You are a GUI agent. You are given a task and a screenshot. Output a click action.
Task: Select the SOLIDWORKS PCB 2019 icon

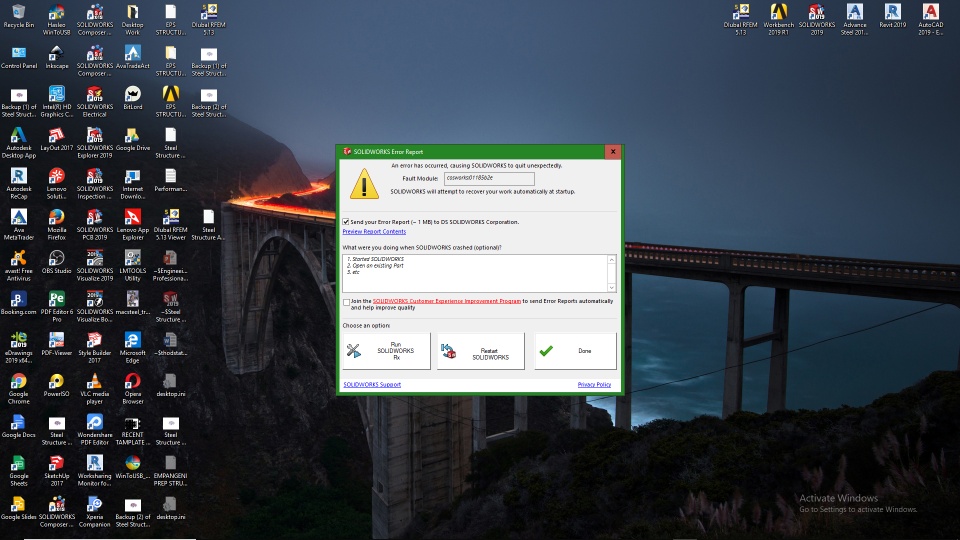click(x=94, y=225)
